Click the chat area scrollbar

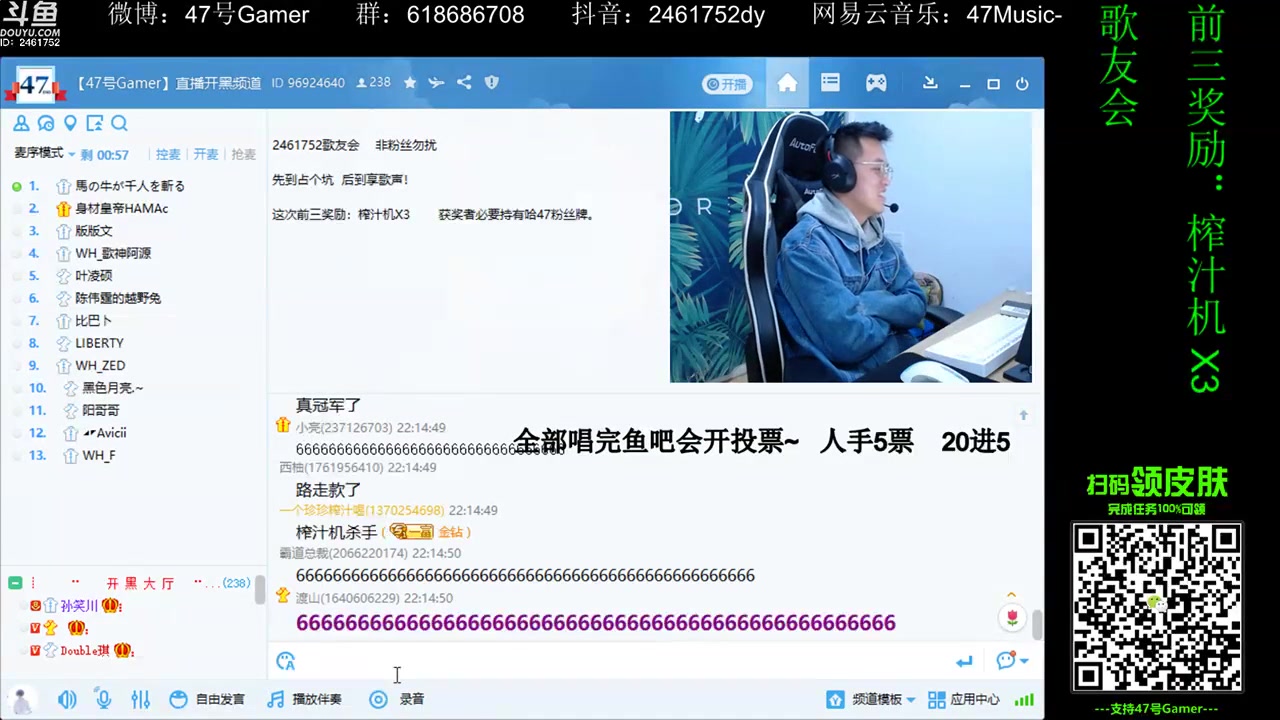pos(1037,625)
